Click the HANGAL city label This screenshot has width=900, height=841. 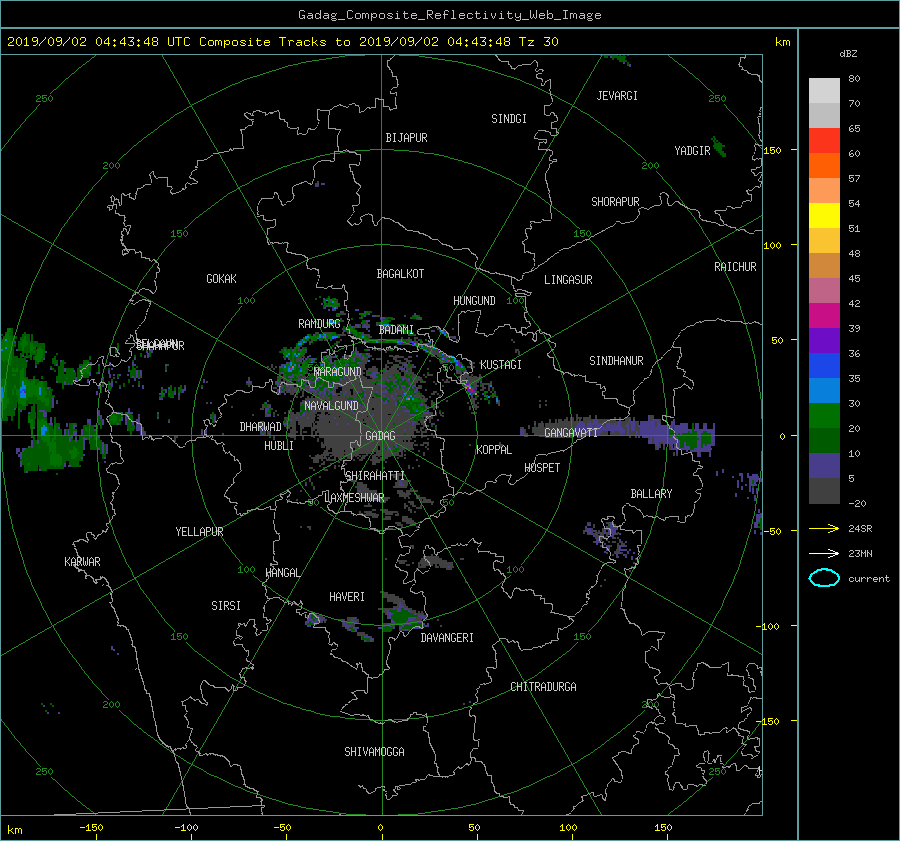point(283,573)
